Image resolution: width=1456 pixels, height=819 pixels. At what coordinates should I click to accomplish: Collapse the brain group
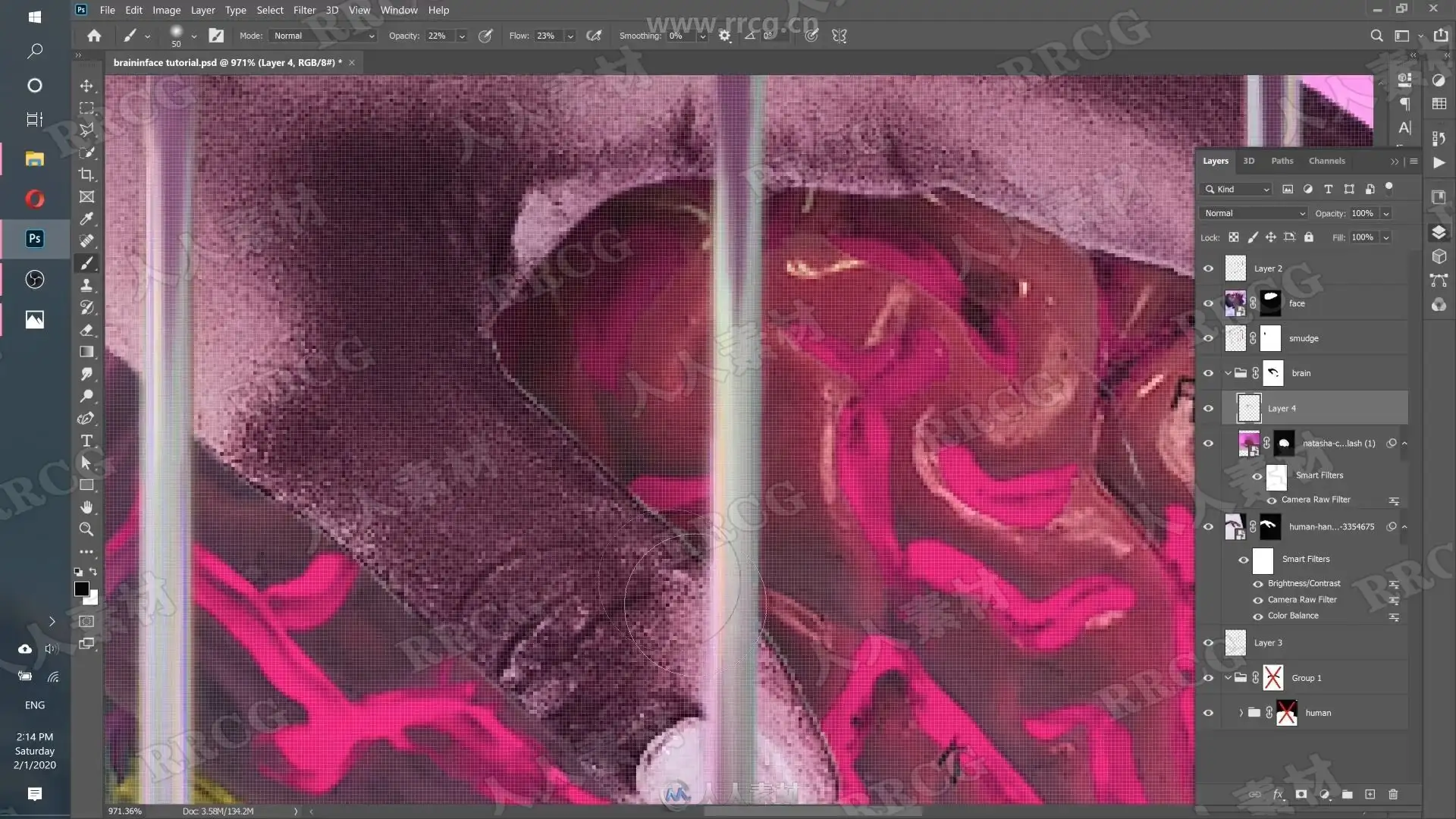point(1228,373)
